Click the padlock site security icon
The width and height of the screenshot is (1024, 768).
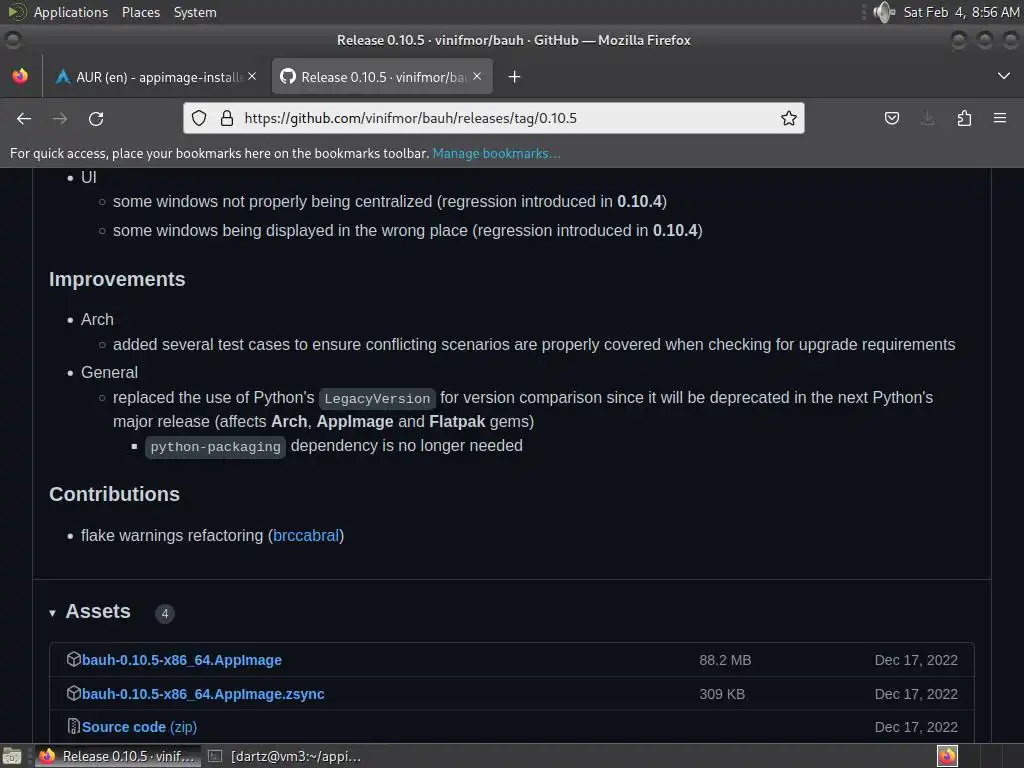click(x=227, y=118)
